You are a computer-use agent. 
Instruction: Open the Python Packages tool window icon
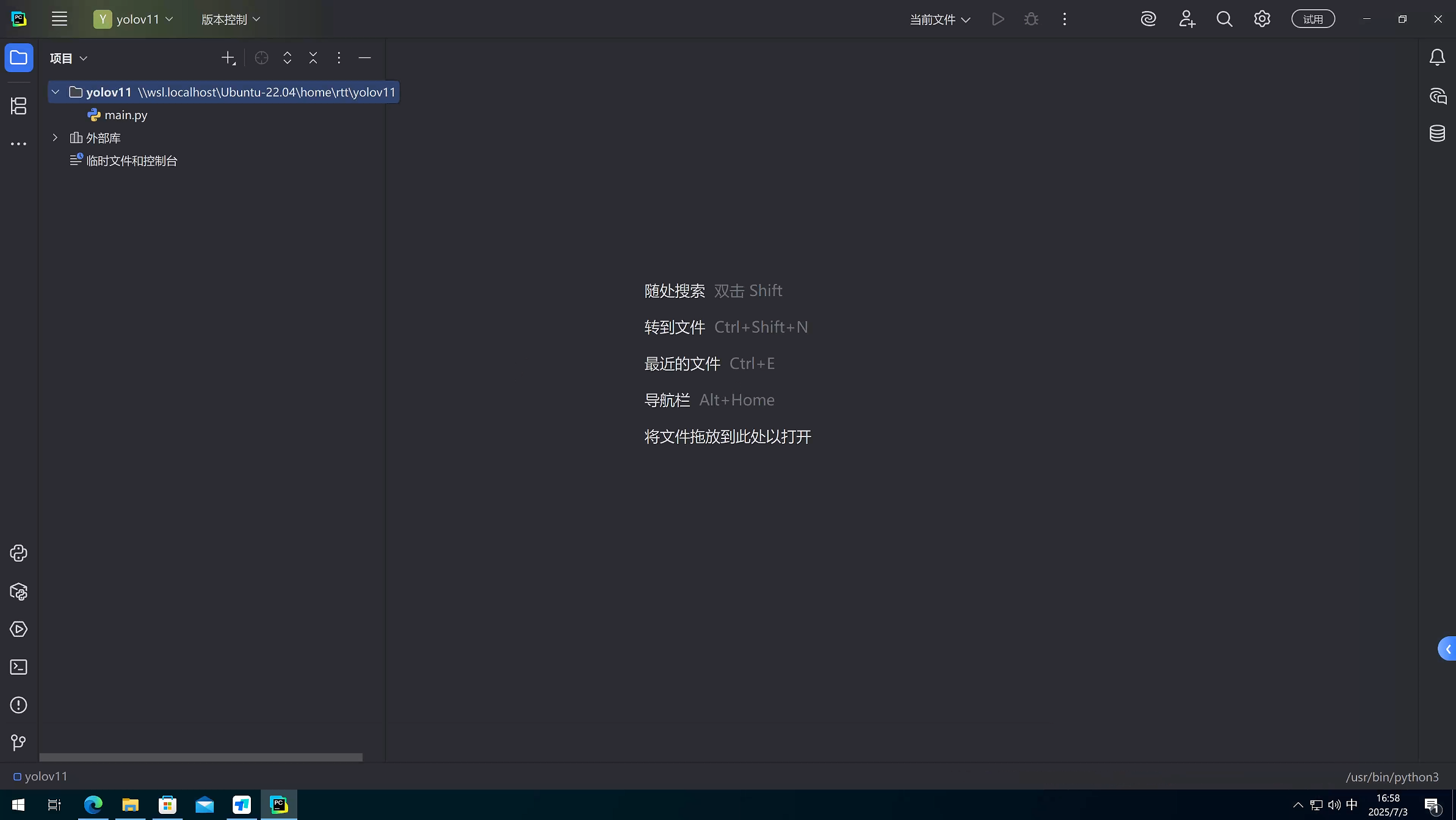tap(19, 592)
